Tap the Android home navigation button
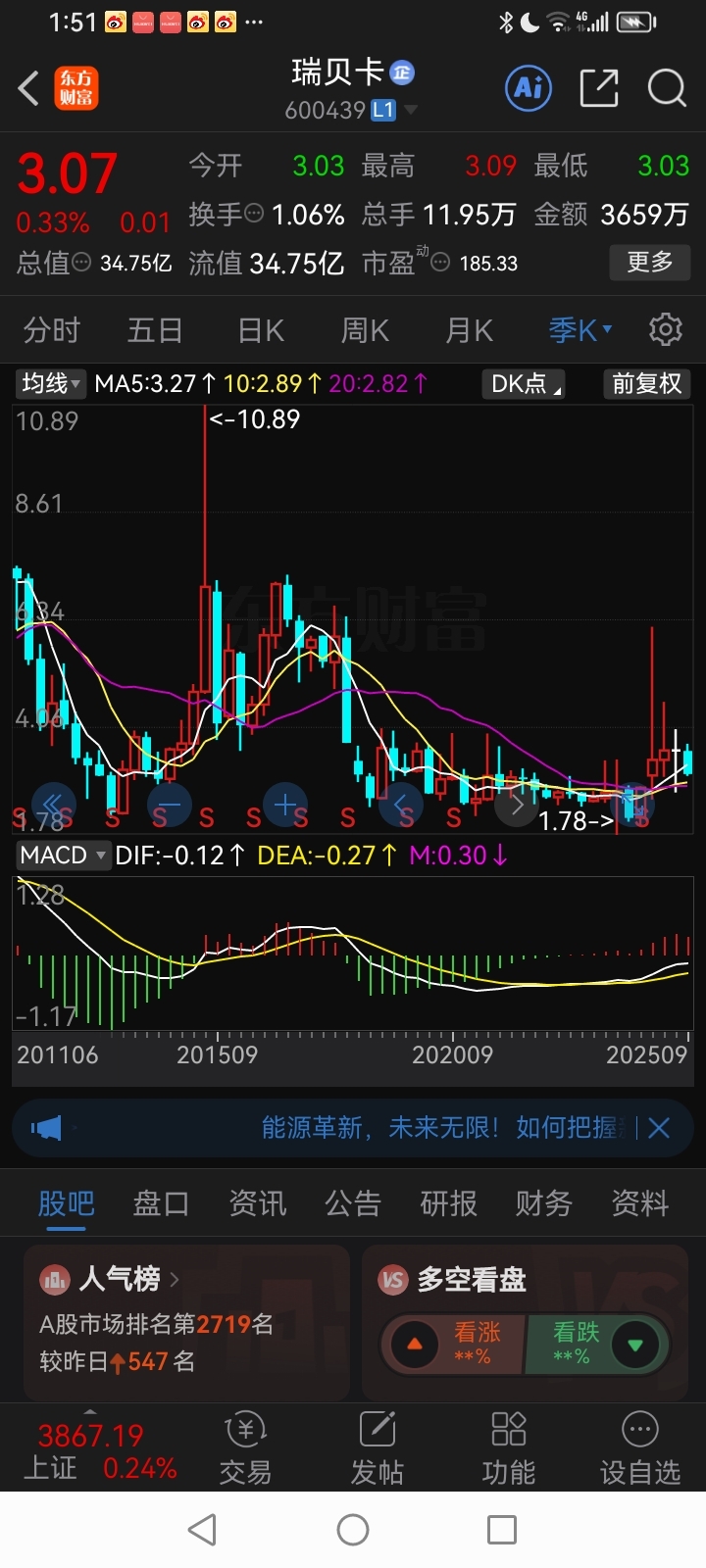The image size is (706, 1568). [353, 1530]
